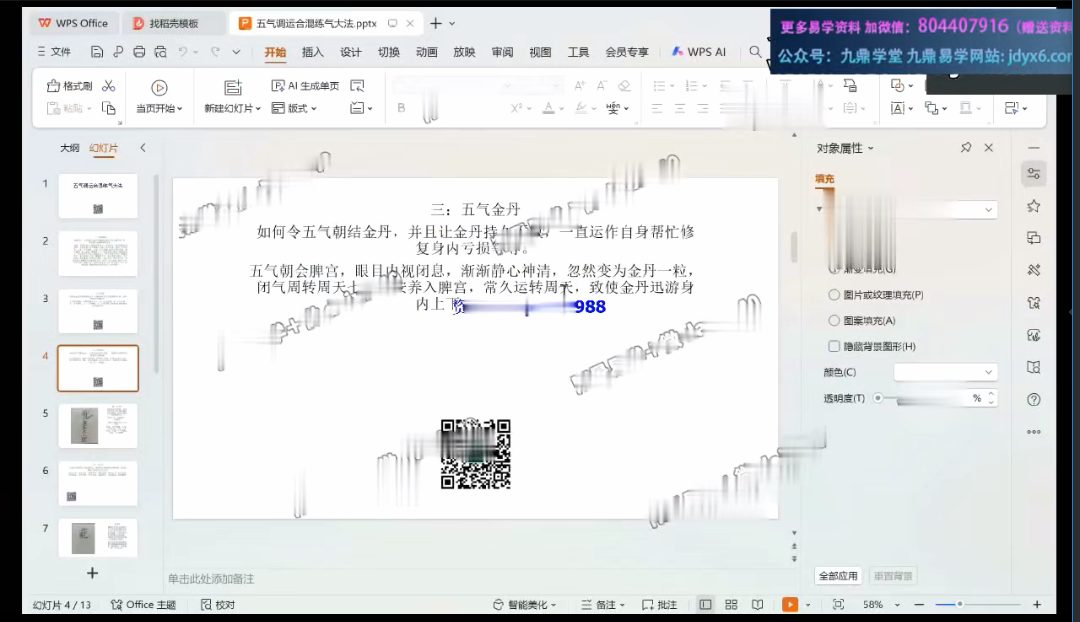The image size is (1080, 622).
Task: Select slide 5 thumbnail in the panel
Action: click(98, 425)
